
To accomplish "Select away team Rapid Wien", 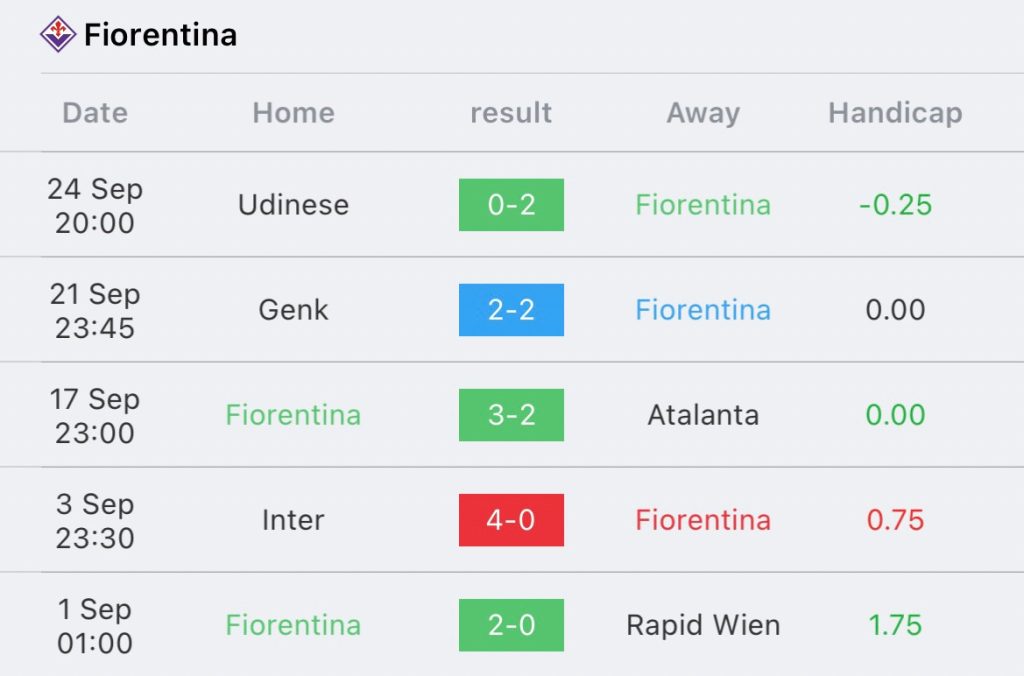I will (x=703, y=625).
